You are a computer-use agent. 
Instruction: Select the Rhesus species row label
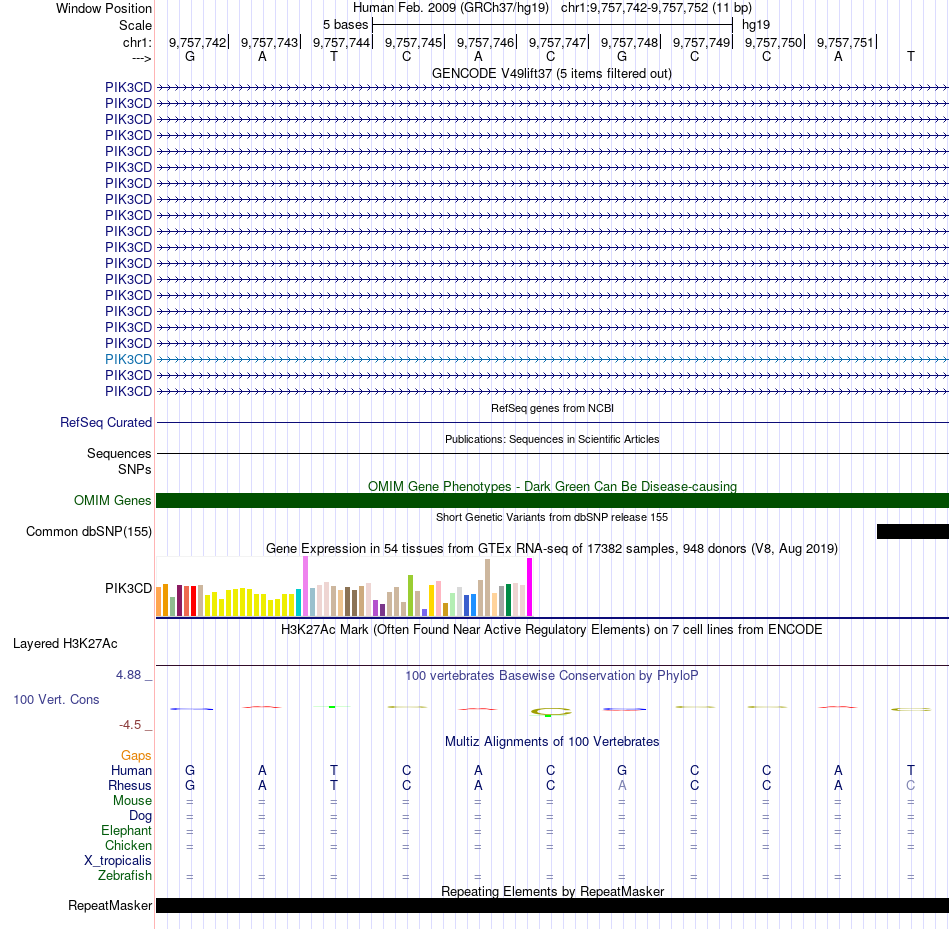(130, 785)
